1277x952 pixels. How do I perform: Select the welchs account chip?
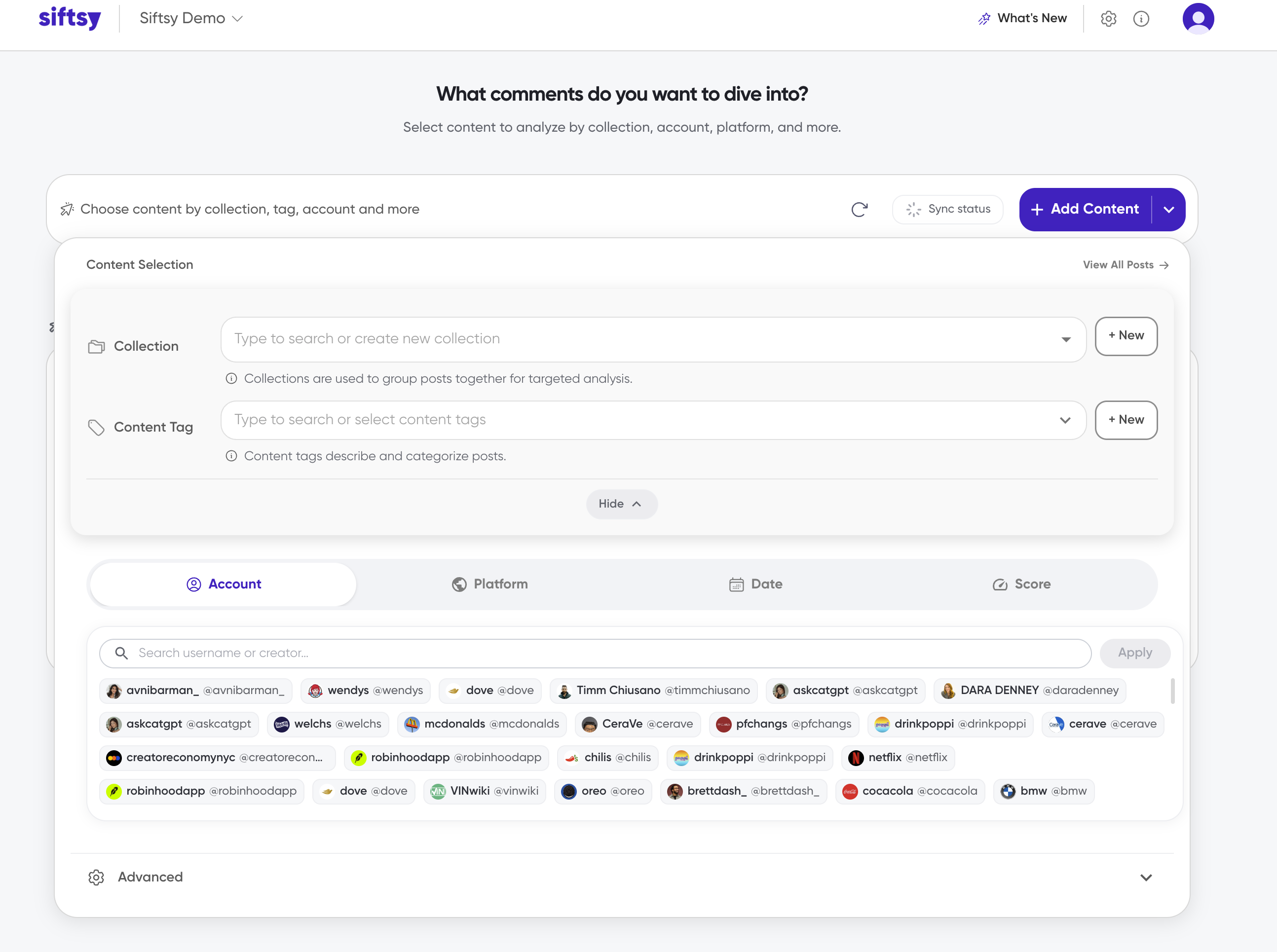click(328, 724)
